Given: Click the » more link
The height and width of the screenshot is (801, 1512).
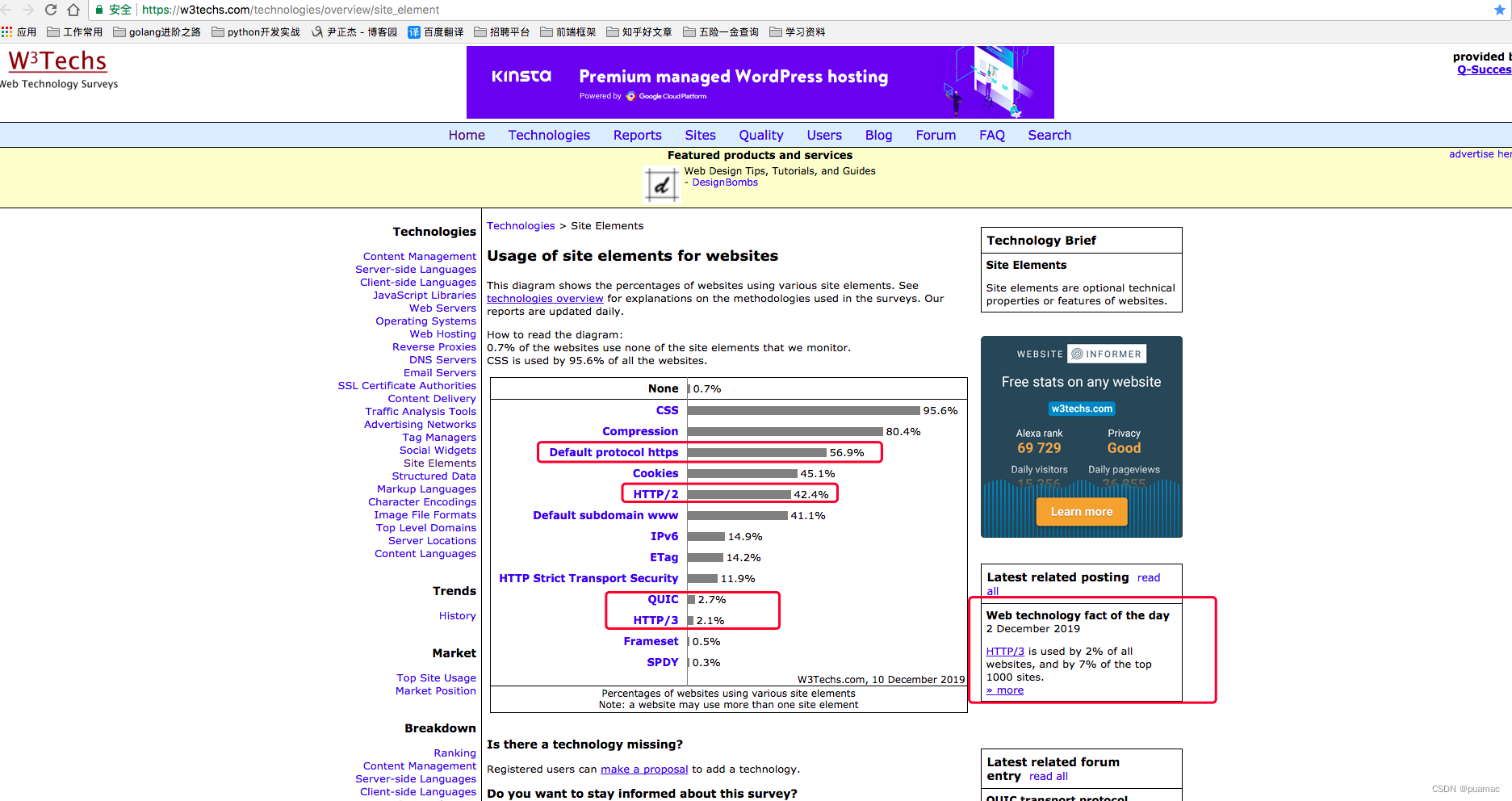Looking at the screenshot, I should (1005, 690).
